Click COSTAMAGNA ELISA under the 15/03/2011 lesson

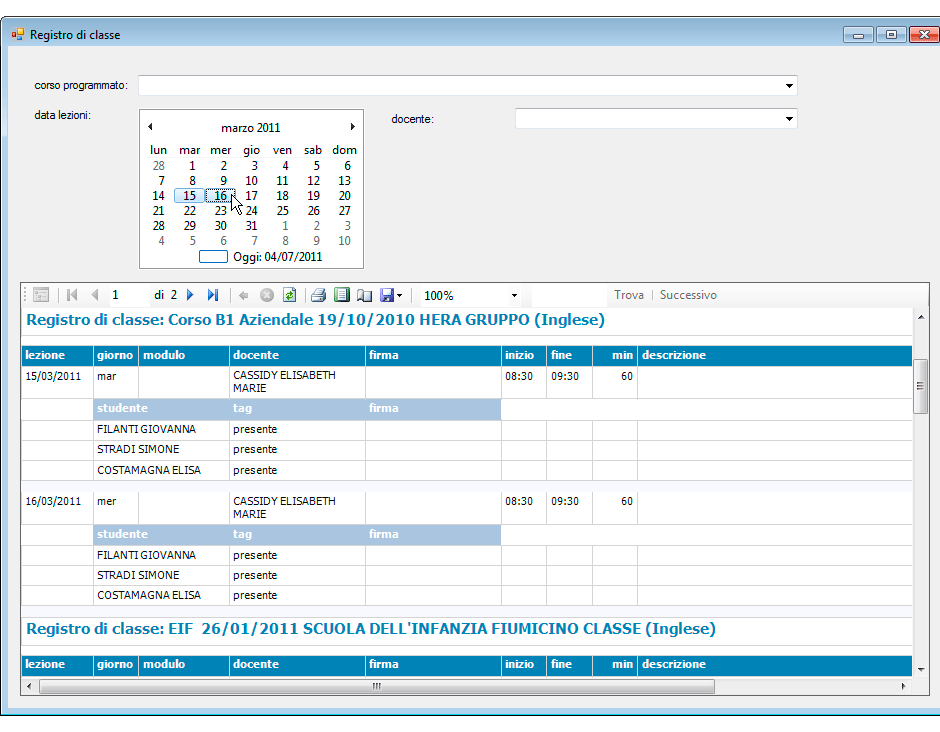(149, 471)
